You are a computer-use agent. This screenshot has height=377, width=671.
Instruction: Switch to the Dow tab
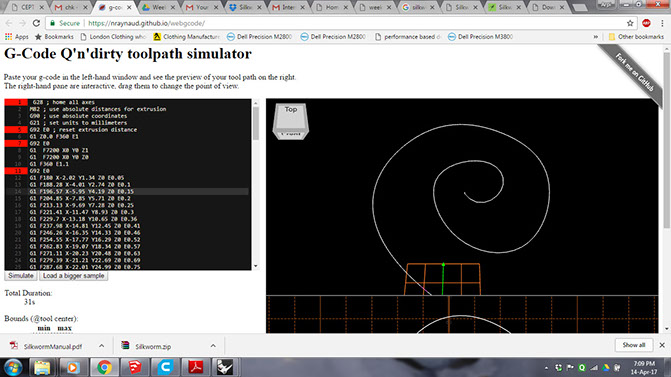549,7
